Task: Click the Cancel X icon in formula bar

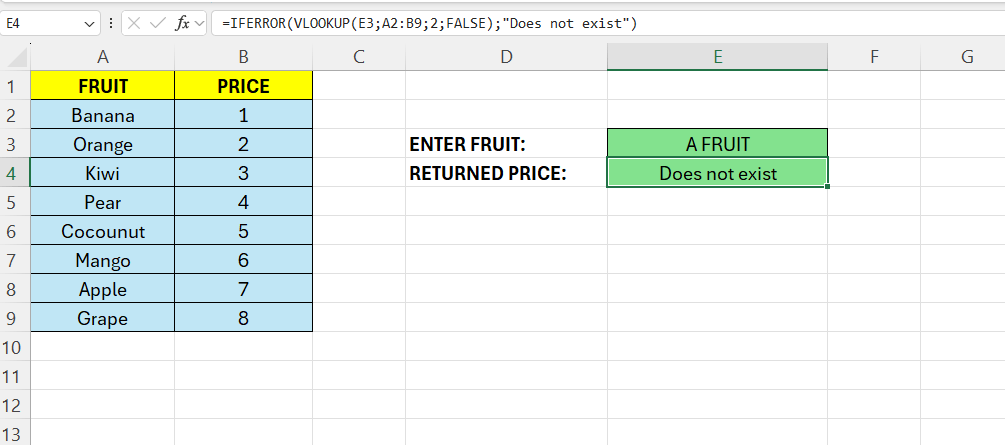Action: (x=134, y=23)
